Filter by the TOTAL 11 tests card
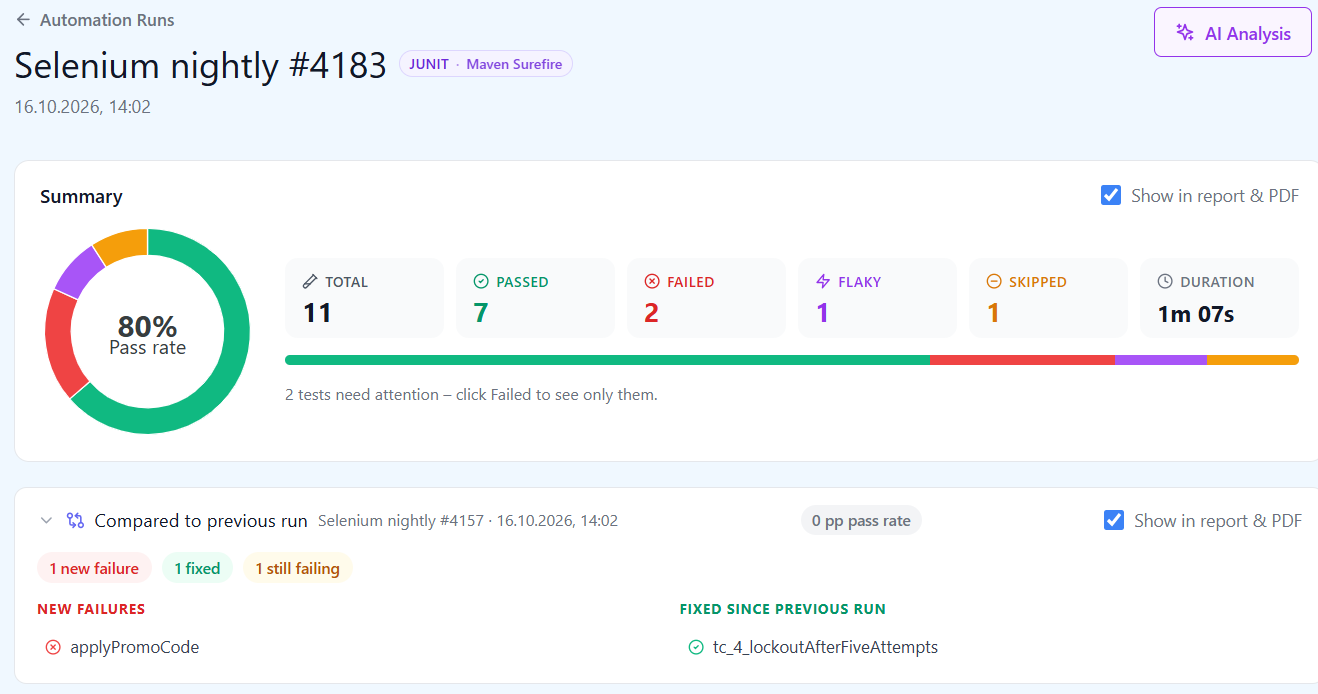Image resolution: width=1318 pixels, height=694 pixels. point(364,298)
